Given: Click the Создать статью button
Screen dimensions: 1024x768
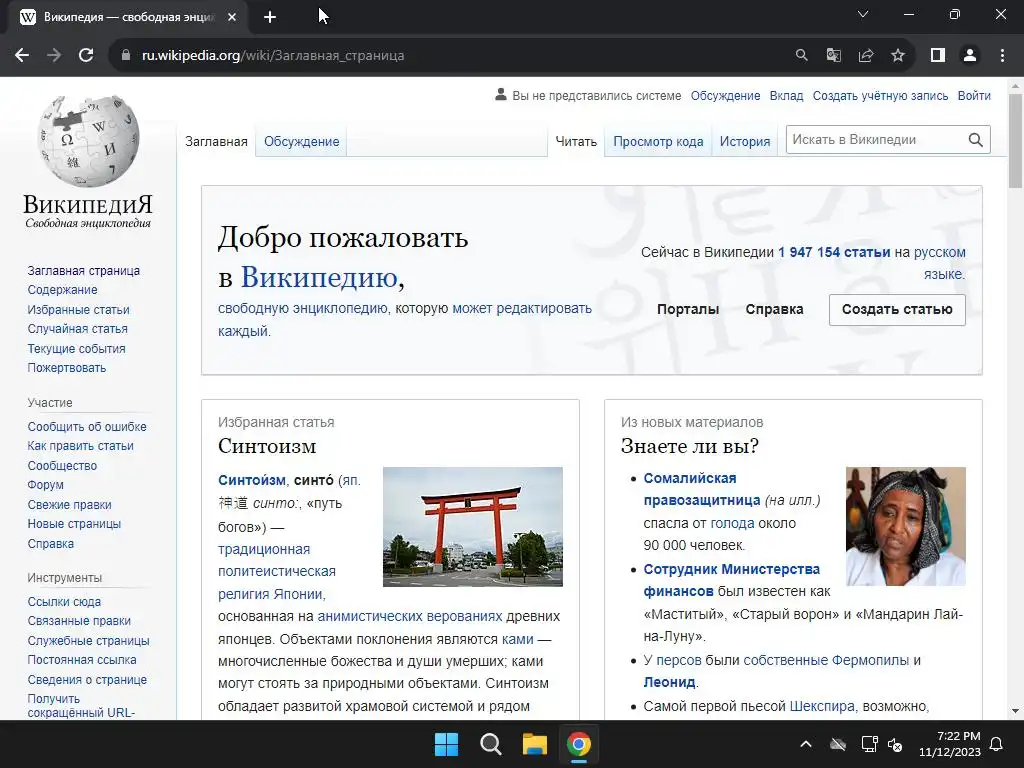Looking at the screenshot, I should [x=897, y=310].
